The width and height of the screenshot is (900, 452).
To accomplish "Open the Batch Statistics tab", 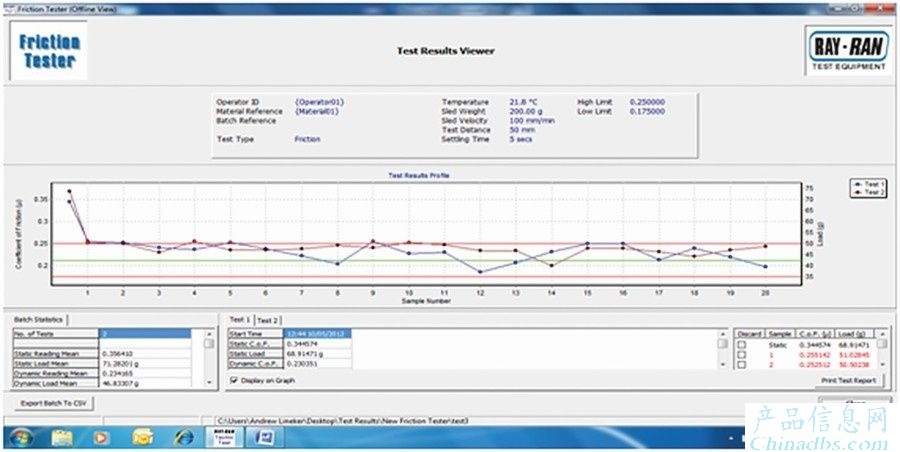I will click(40, 320).
